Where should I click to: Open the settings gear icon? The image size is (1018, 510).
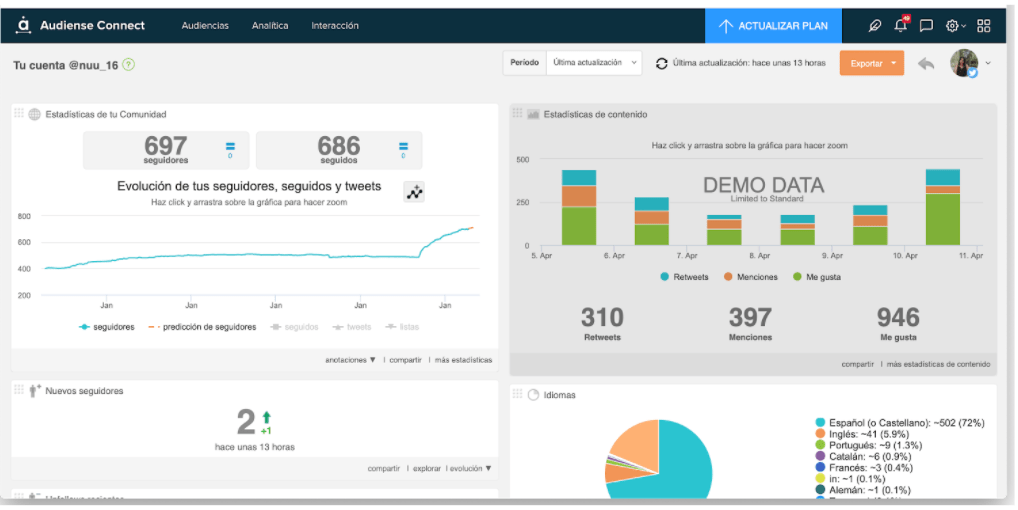(x=952, y=26)
